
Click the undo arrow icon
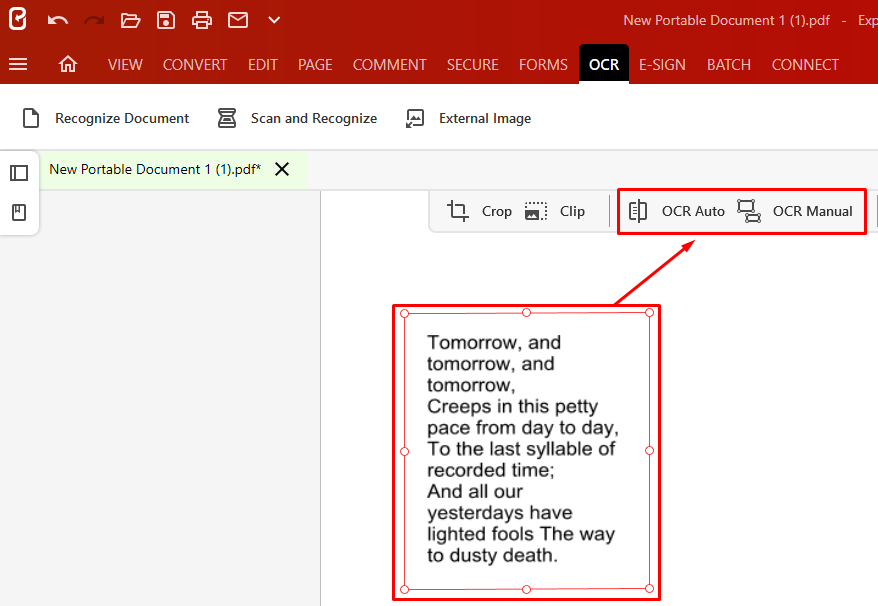(x=58, y=20)
